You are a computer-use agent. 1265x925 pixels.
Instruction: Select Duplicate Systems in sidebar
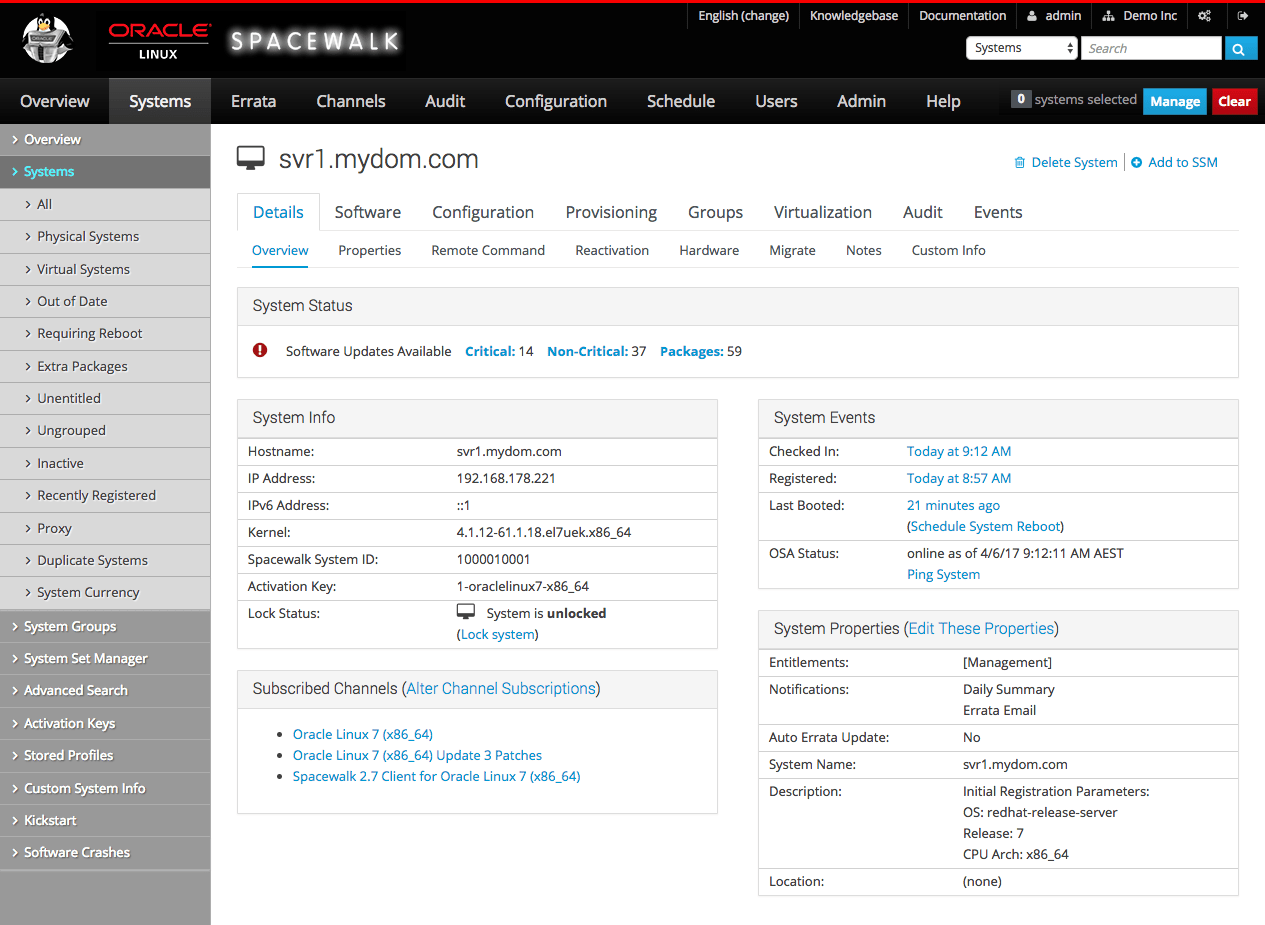[x=105, y=560]
